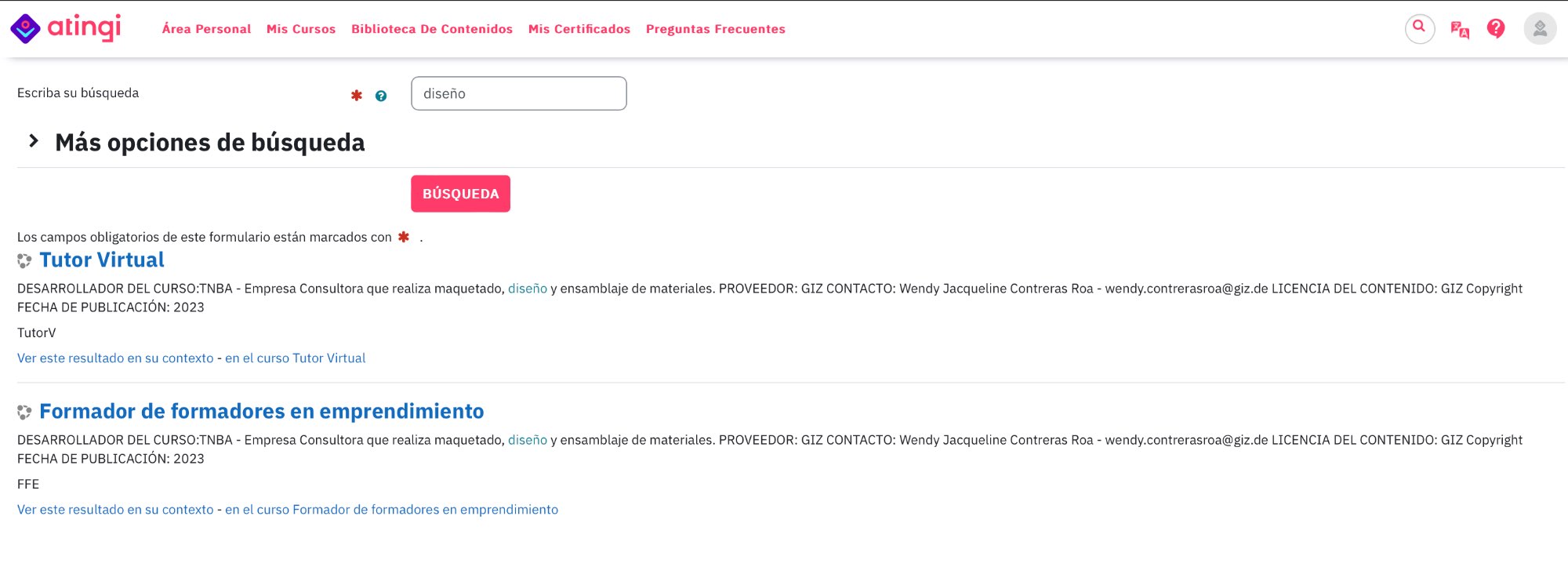The height and width of the screenshot is (567, 1568).
Task: Open Formador de formadores en emprendimiento title
Action: click(262, 412)
